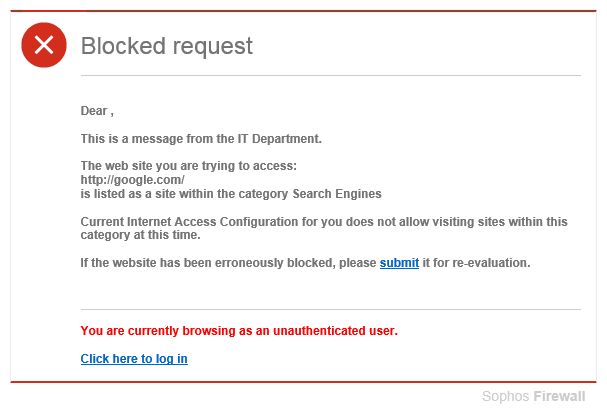Follow the "Click here to log in" link
This screenshot has height=412, width=607.
(x=134, y=359)
